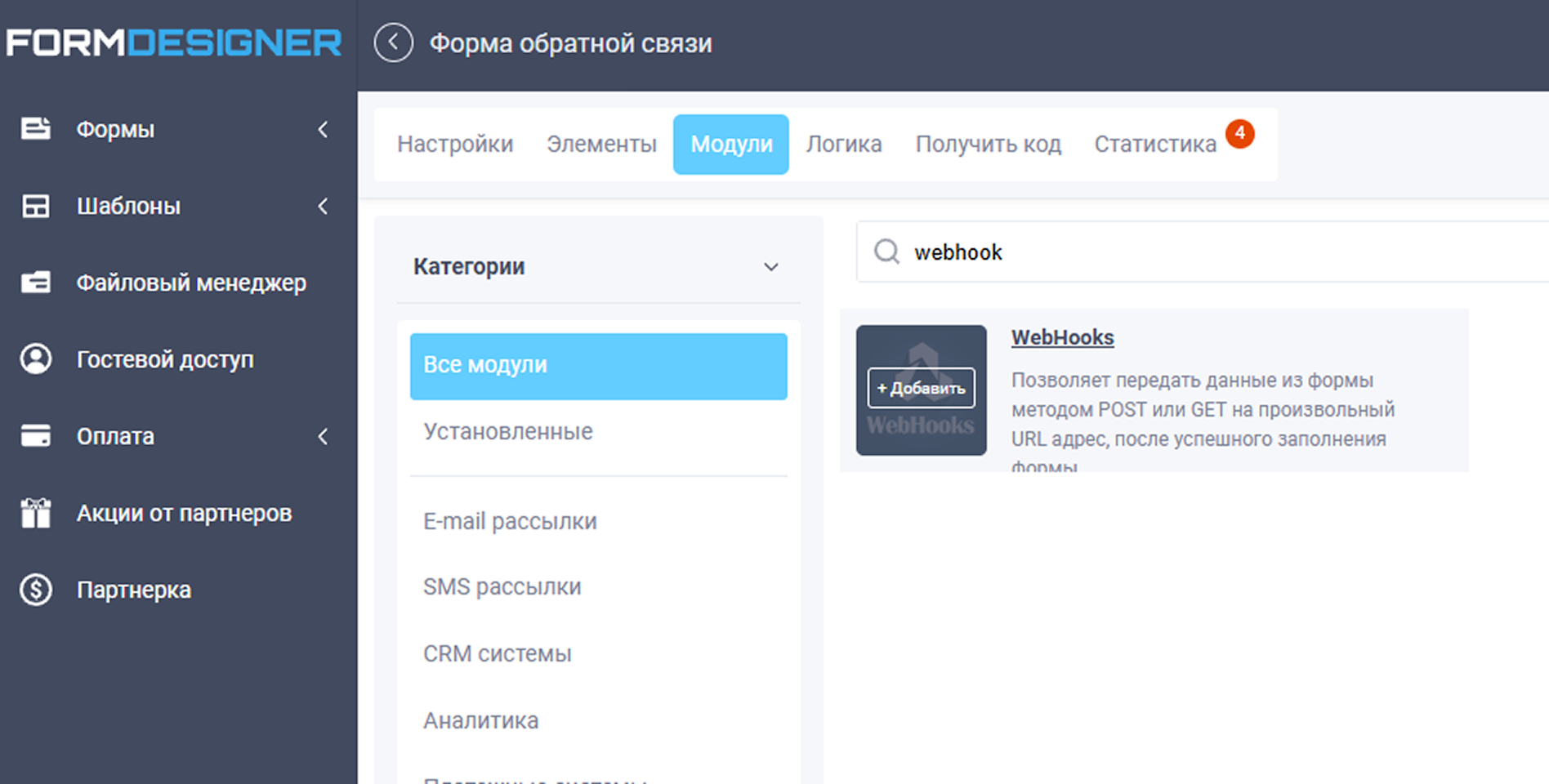
Task: Open the Шаблоны section icon
Action: pyautogui.click(x=34, y=206)
